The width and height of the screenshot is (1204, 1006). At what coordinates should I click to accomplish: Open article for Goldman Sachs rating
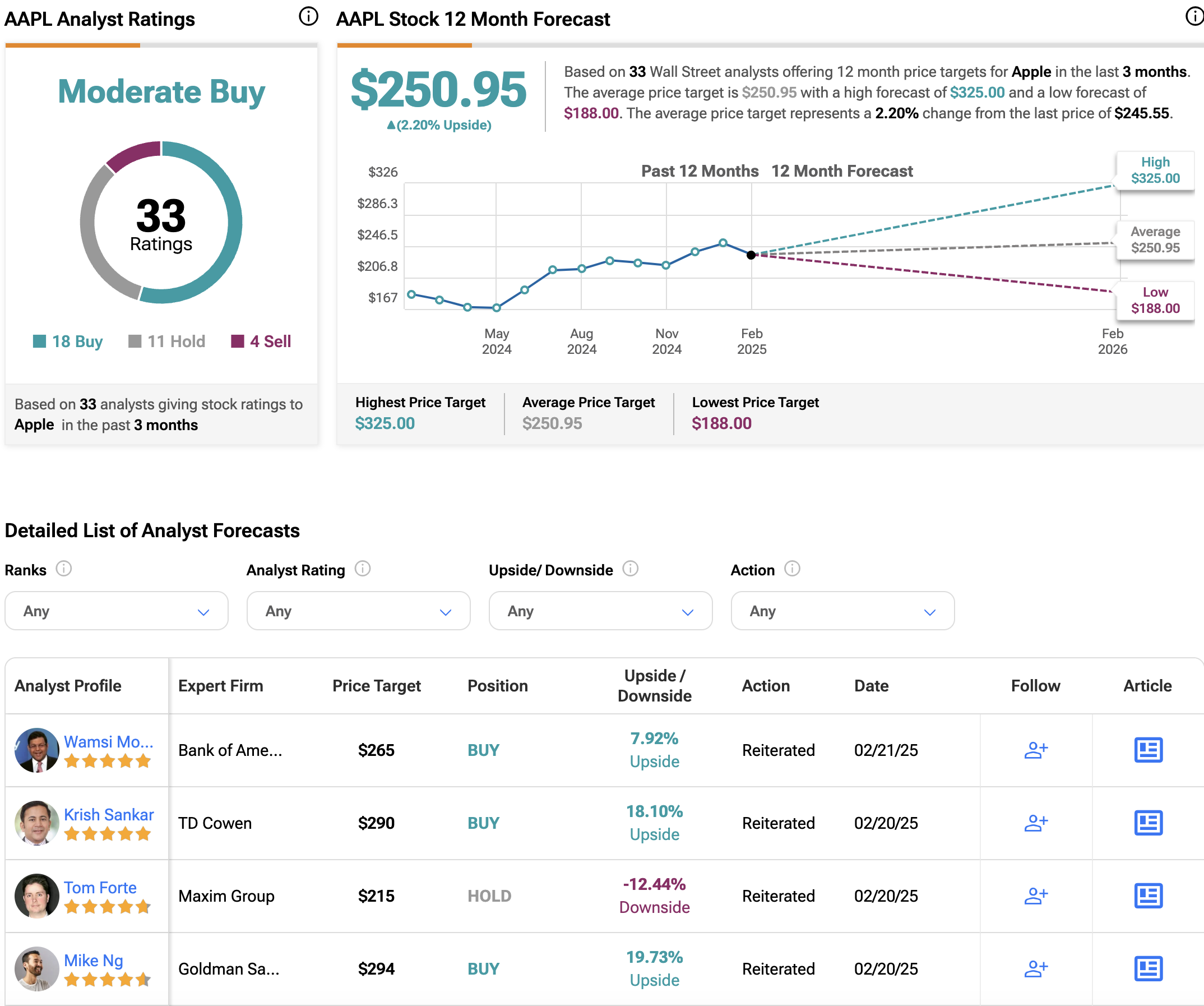coord(1148,969)
